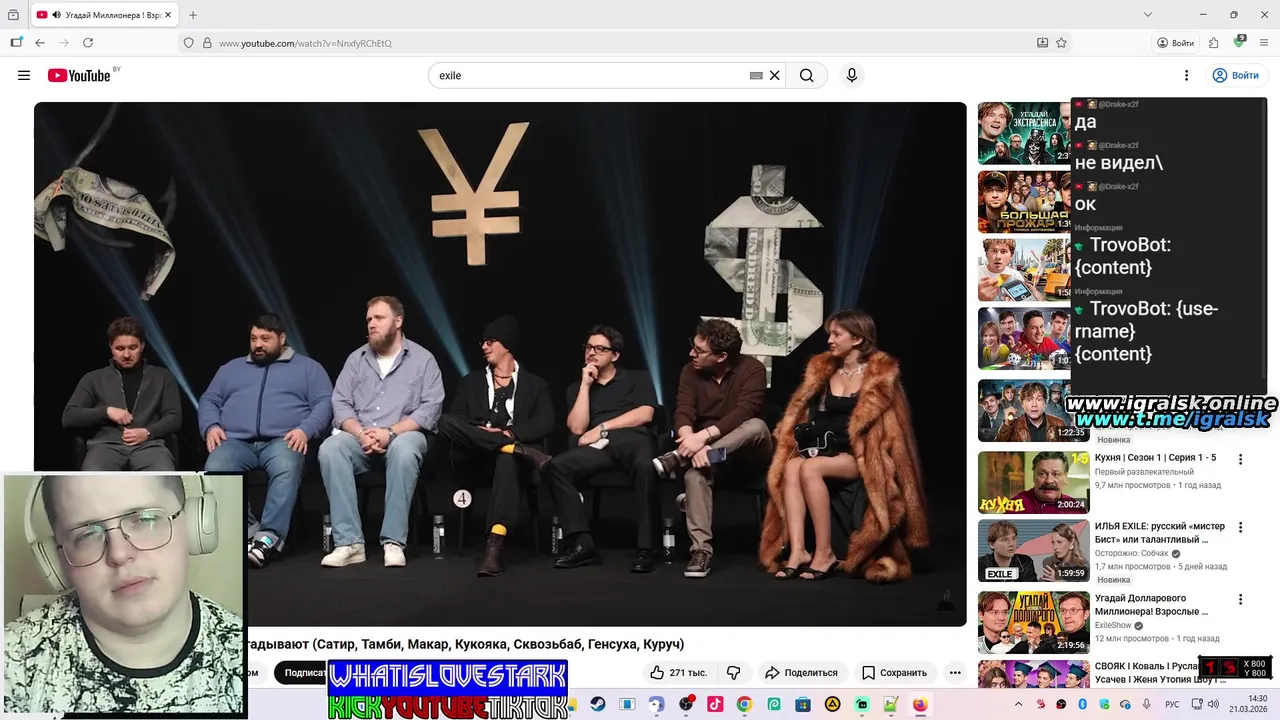Open Большая Прожарка recommended thumbnail
The width and height of the screenshot is (1280, 720).
[1024, 202]
